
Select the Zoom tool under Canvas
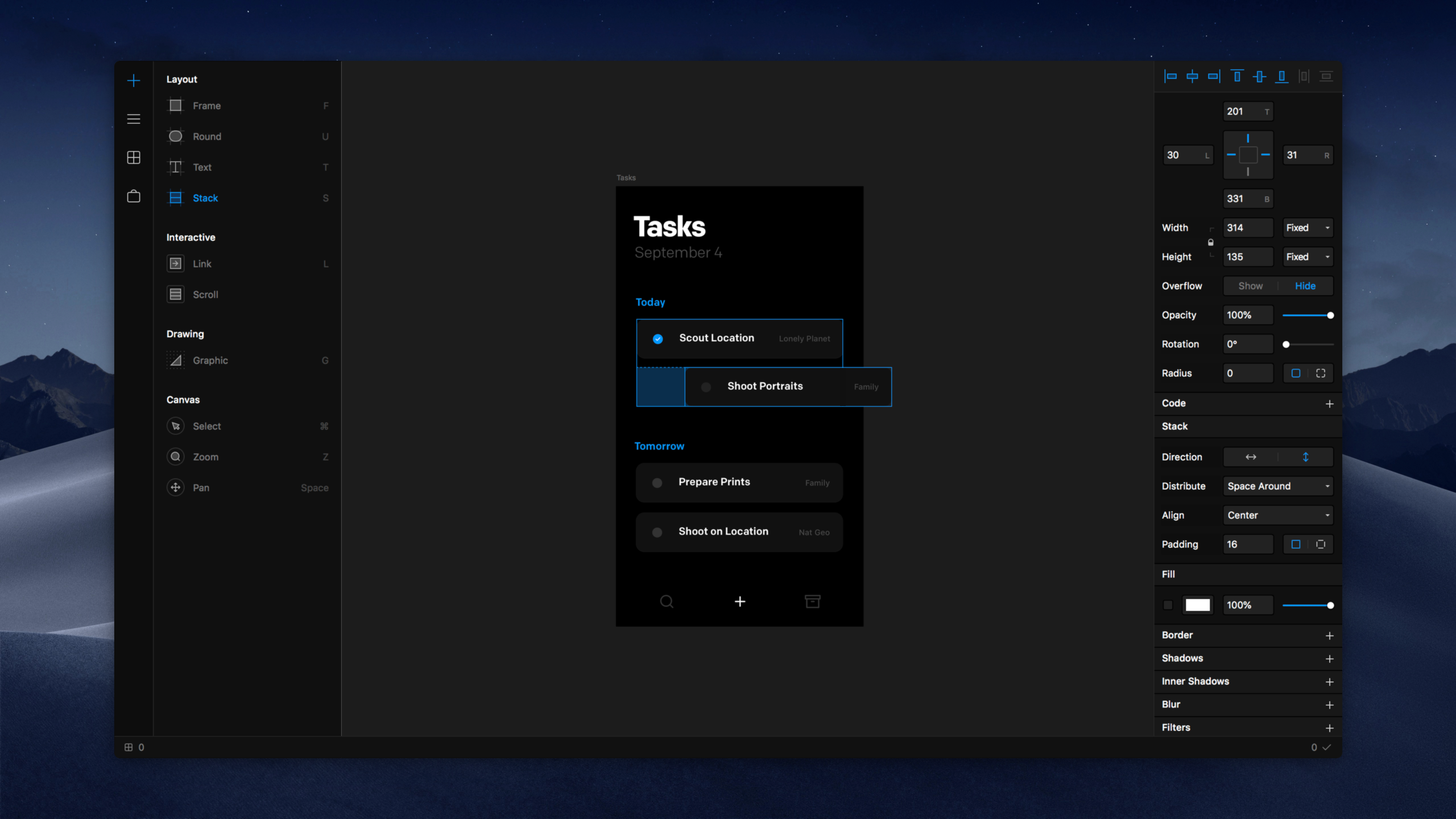pyautogui.click(x=205, y=457)
